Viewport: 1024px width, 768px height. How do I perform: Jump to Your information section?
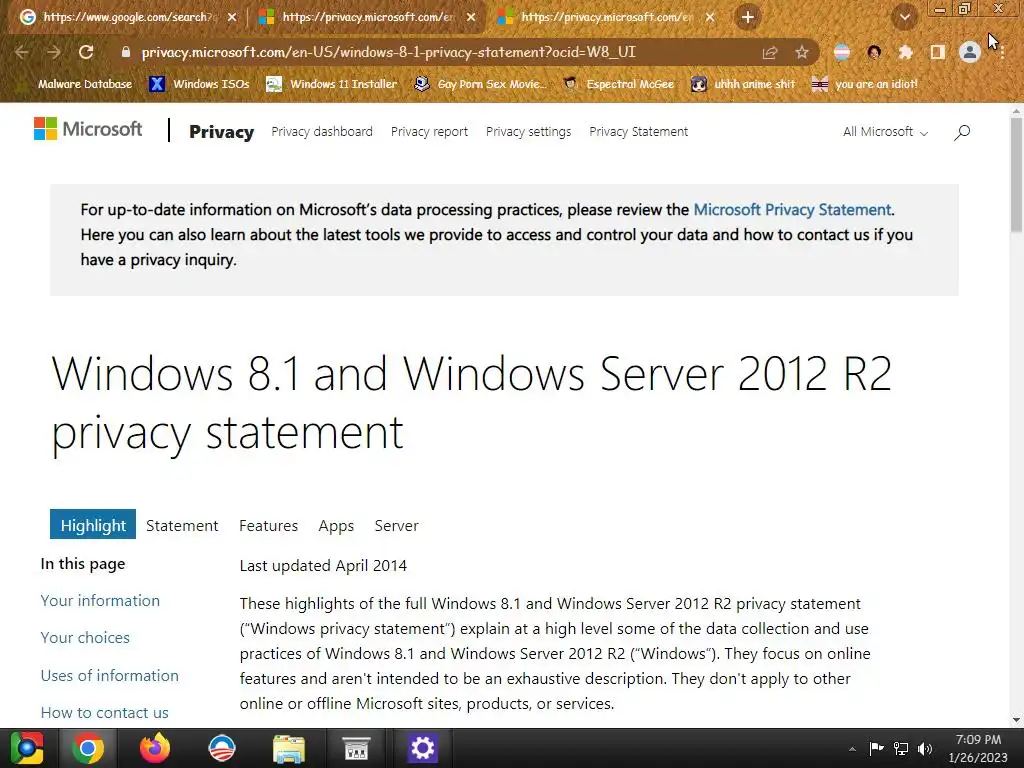100,601
